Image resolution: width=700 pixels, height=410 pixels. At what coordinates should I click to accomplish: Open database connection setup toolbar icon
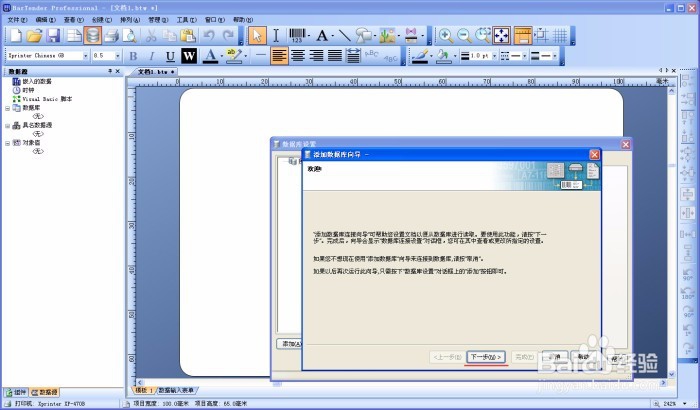tap(92, 35)
